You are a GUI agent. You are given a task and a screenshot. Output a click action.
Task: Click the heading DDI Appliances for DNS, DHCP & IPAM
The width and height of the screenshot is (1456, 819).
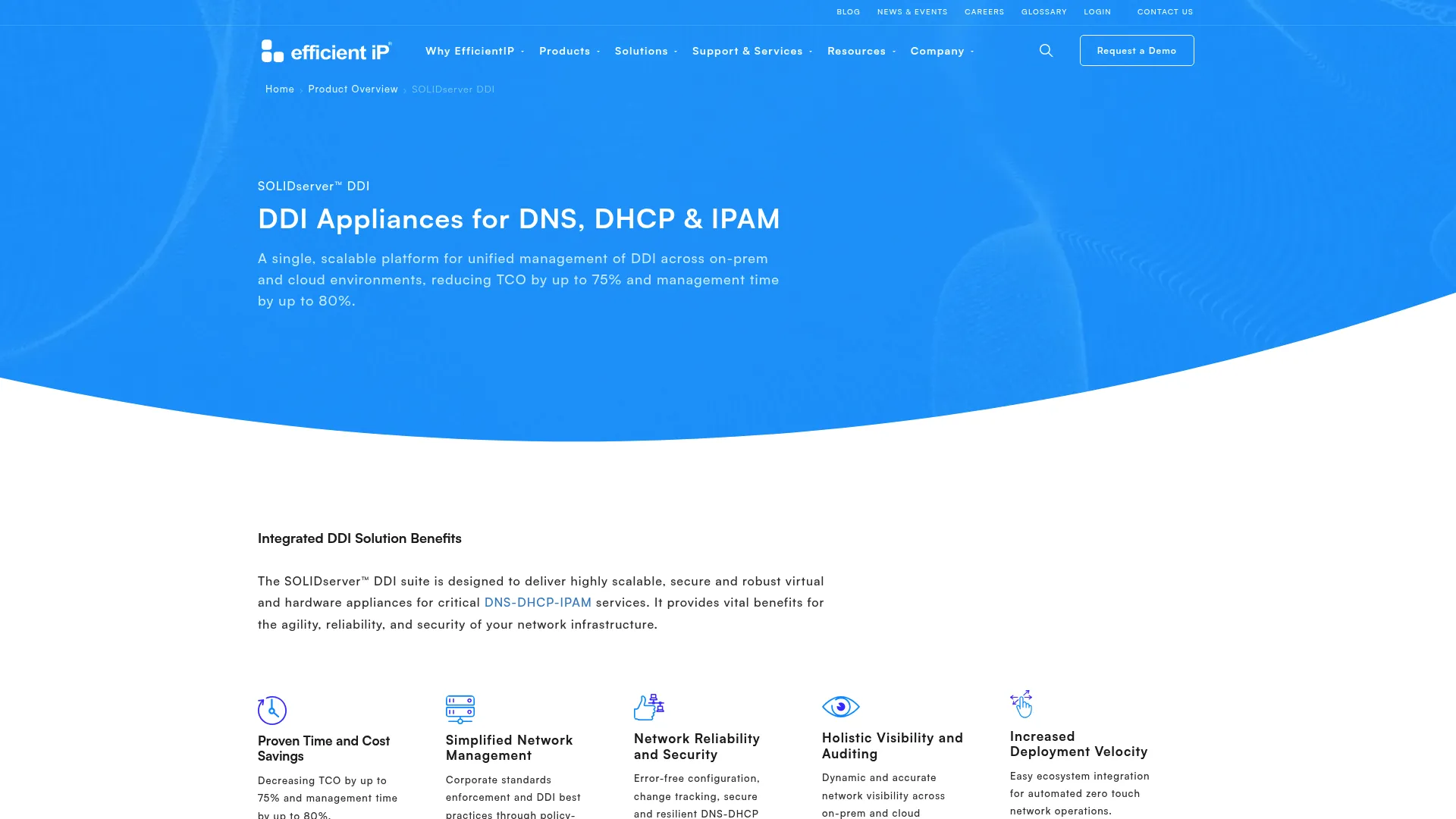tap(519, 218)
